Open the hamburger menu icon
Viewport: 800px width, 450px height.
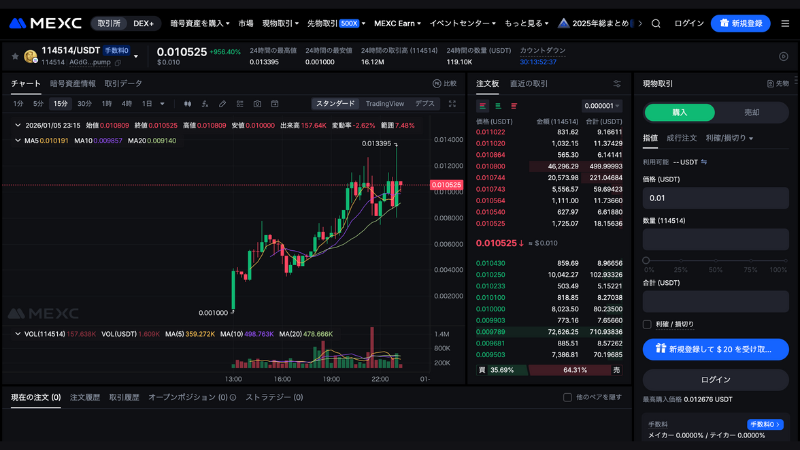tap(785, 23)
